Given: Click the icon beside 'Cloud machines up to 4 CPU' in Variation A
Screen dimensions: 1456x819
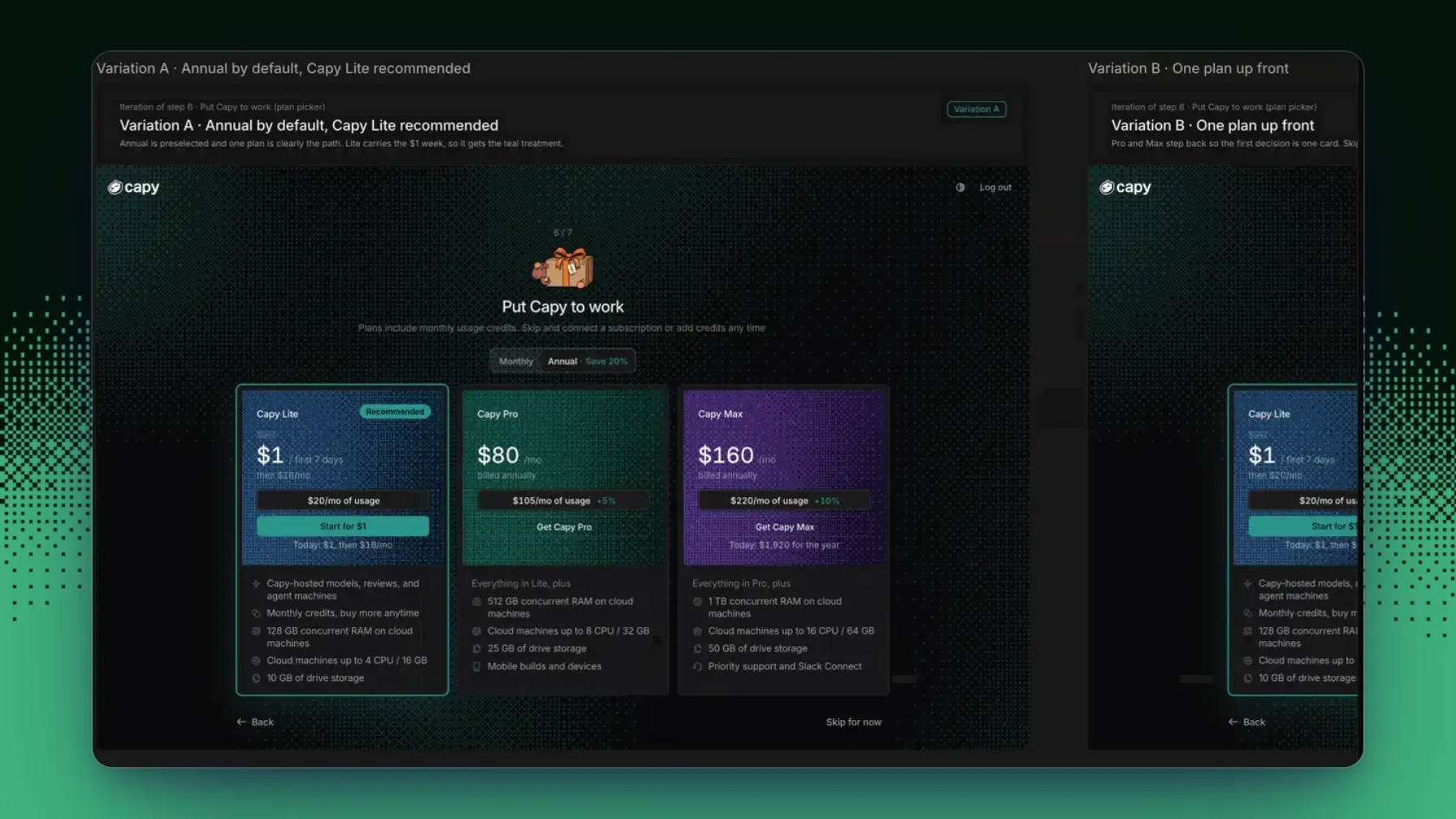Looking at the screenshot, I should (x=256, y=661).
